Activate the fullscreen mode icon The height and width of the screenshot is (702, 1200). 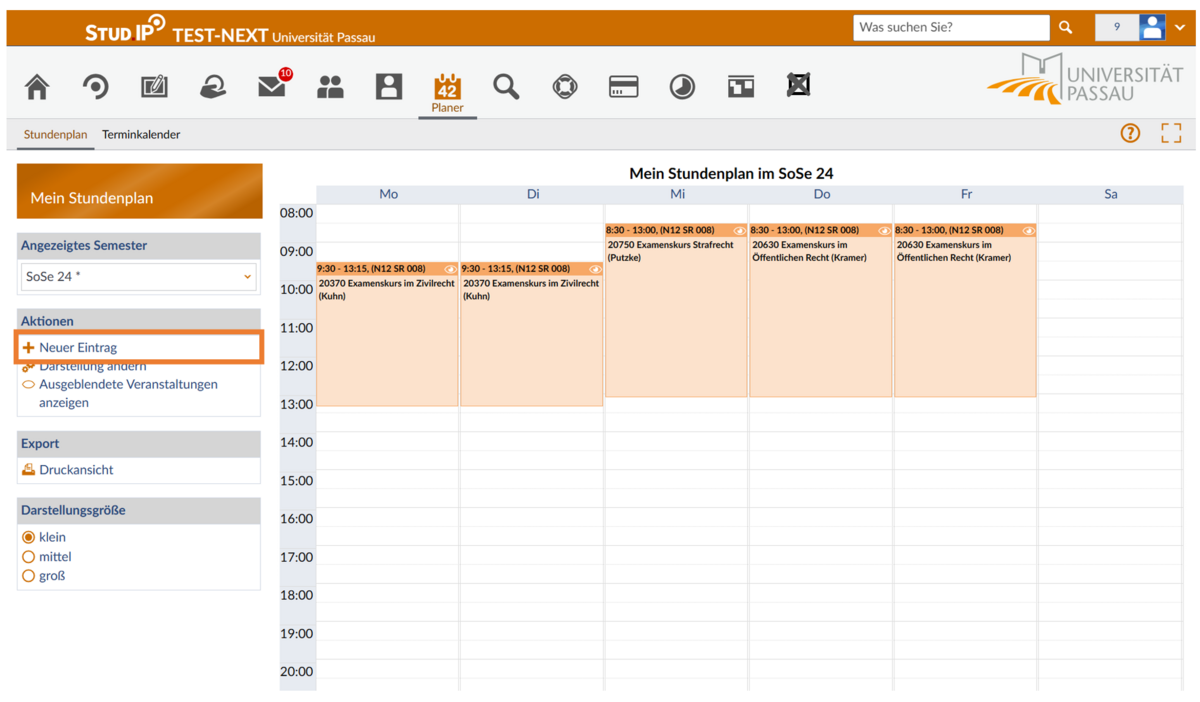(x=1171, y=133)
